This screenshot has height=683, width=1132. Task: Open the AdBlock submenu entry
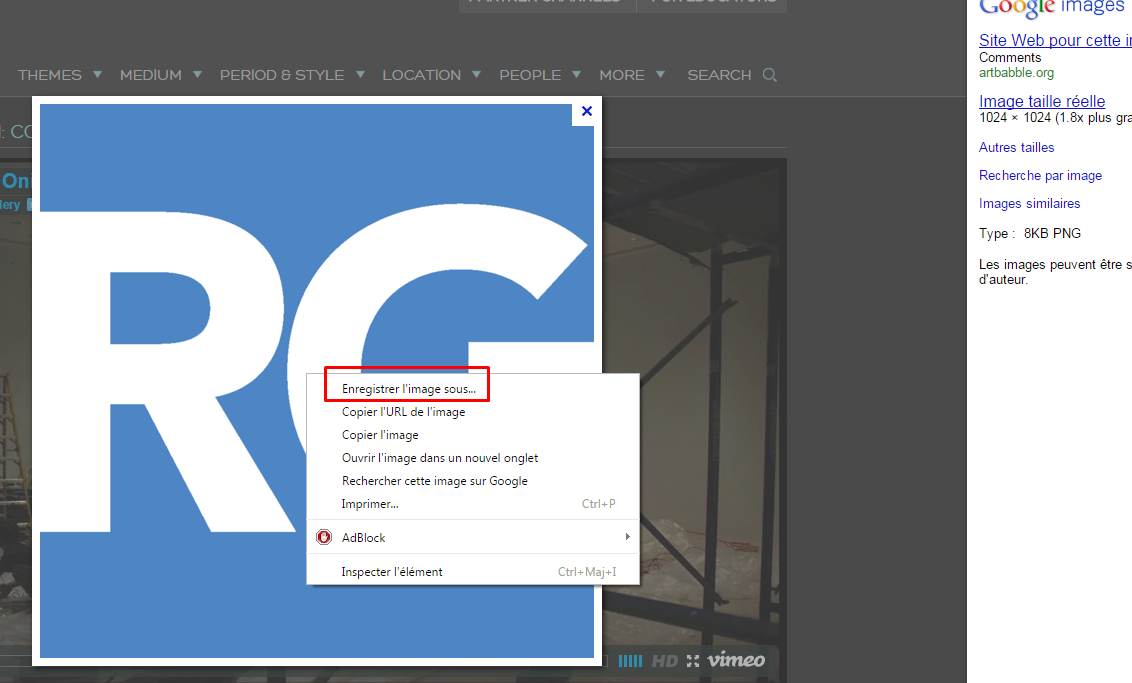point(474,538)
